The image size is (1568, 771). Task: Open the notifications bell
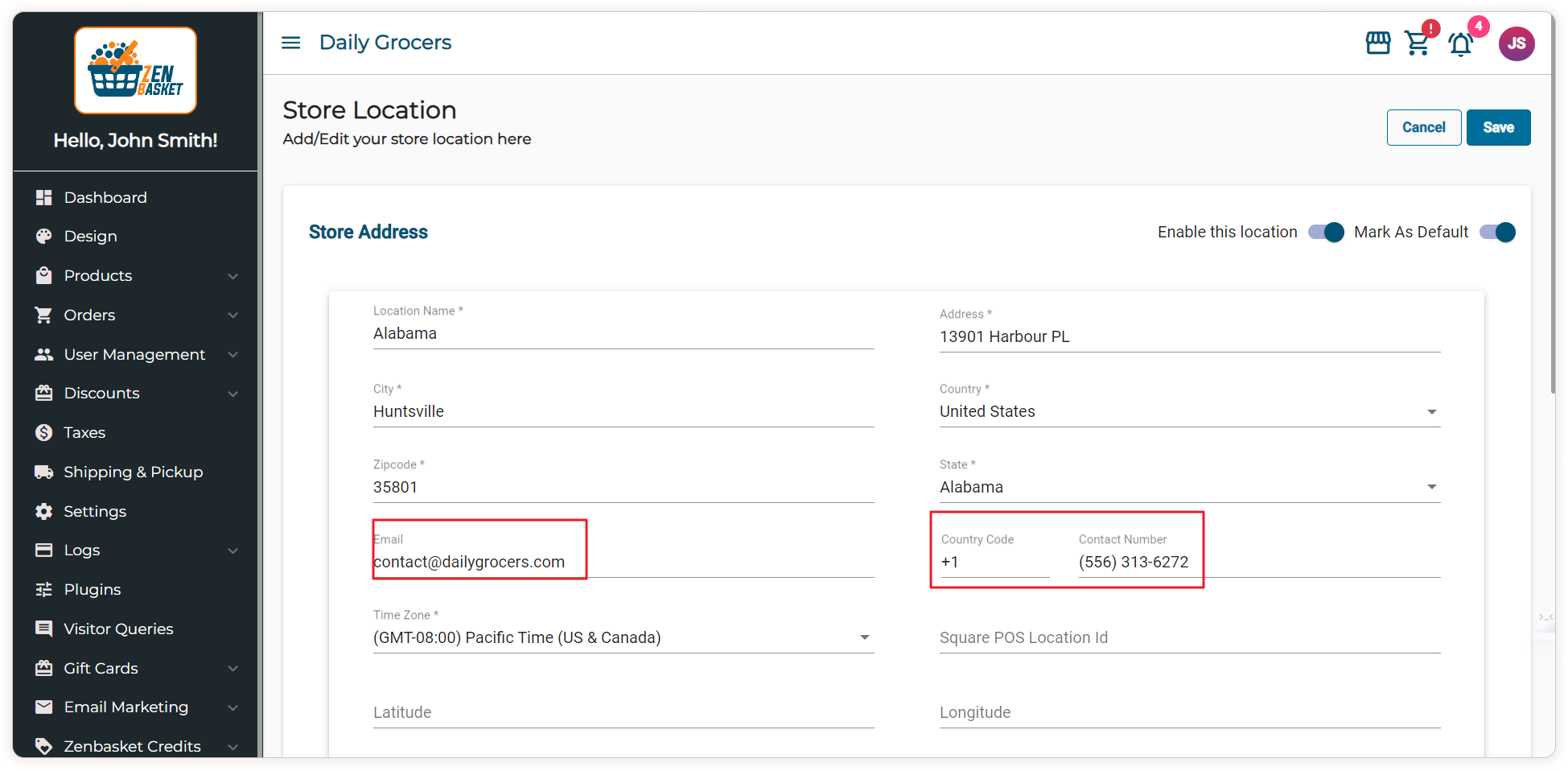click(1460, 44)
